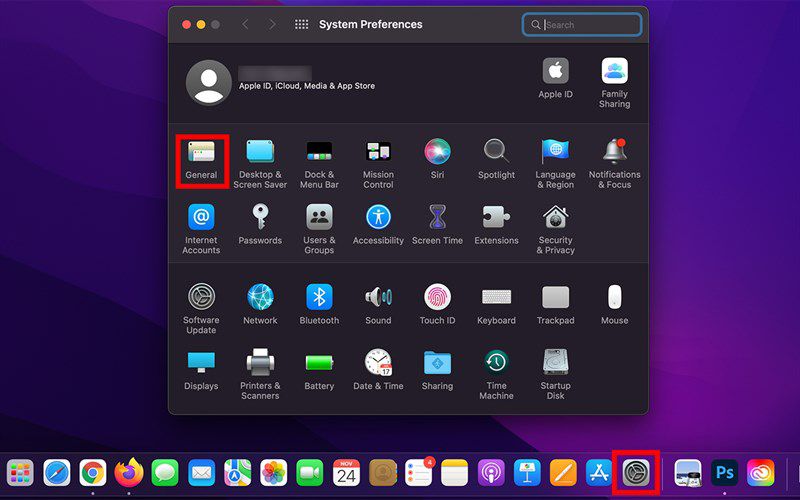Open Reminders from the Dock
Viewport: 800px width, 500px height.
coord(419,472)
